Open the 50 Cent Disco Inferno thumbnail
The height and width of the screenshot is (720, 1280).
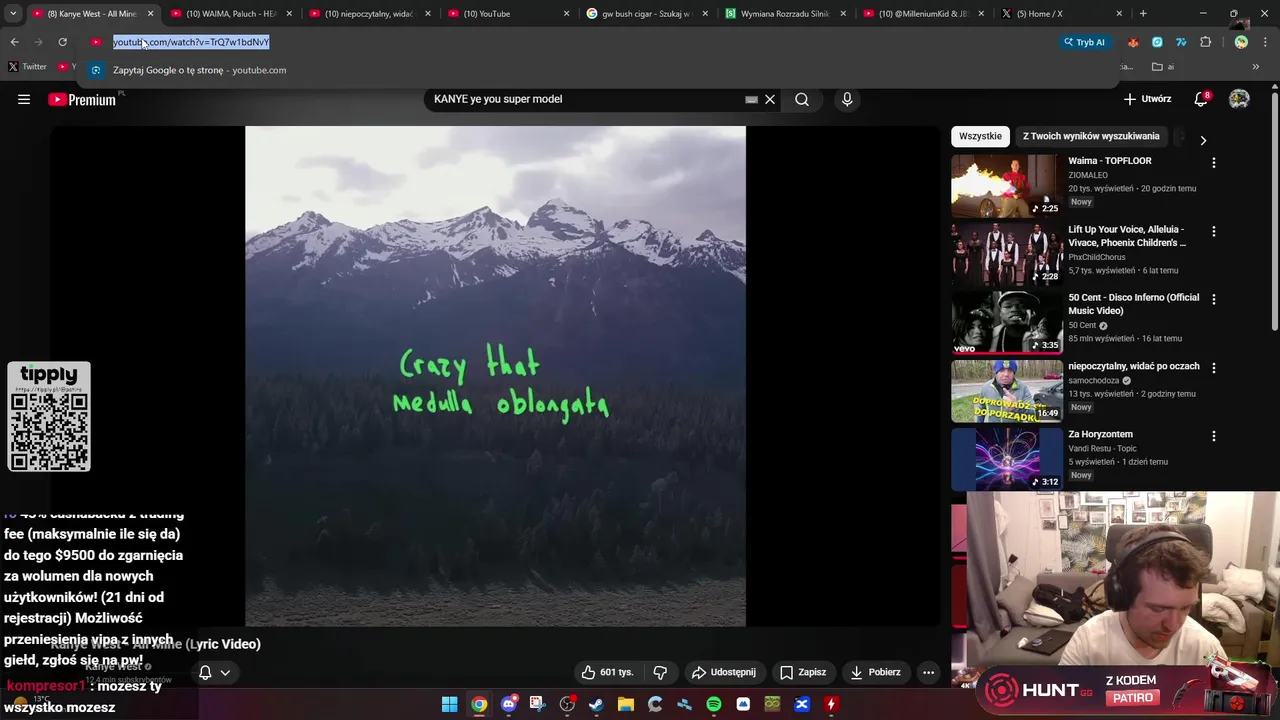pyautogui.click(x=1006, y=322)
